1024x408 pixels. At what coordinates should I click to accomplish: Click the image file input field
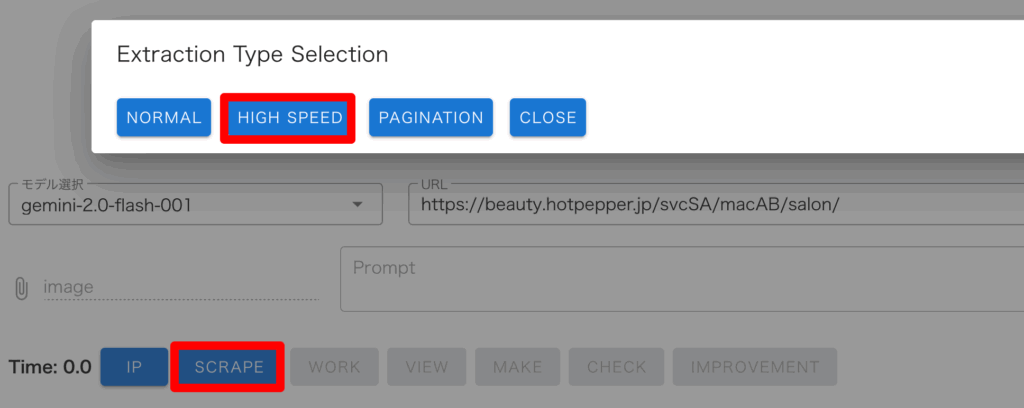[180, 288]
